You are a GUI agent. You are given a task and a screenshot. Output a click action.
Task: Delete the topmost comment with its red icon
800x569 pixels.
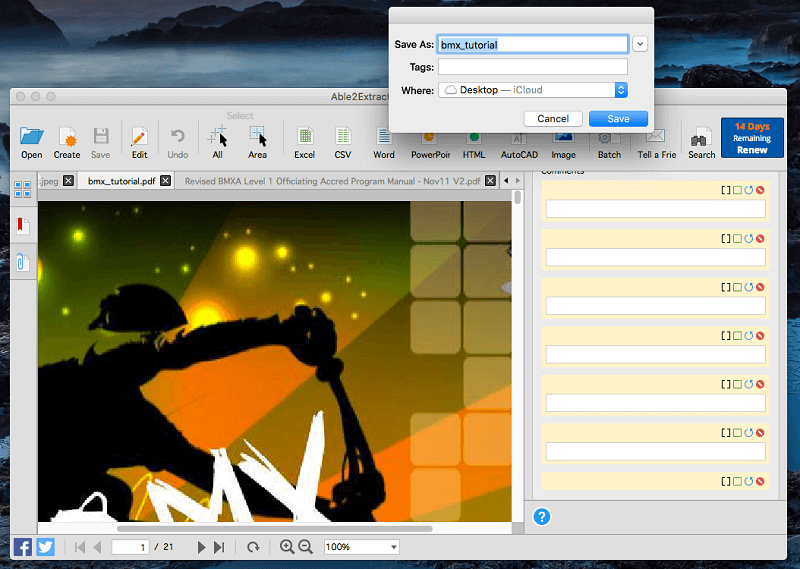coord(760,190)
